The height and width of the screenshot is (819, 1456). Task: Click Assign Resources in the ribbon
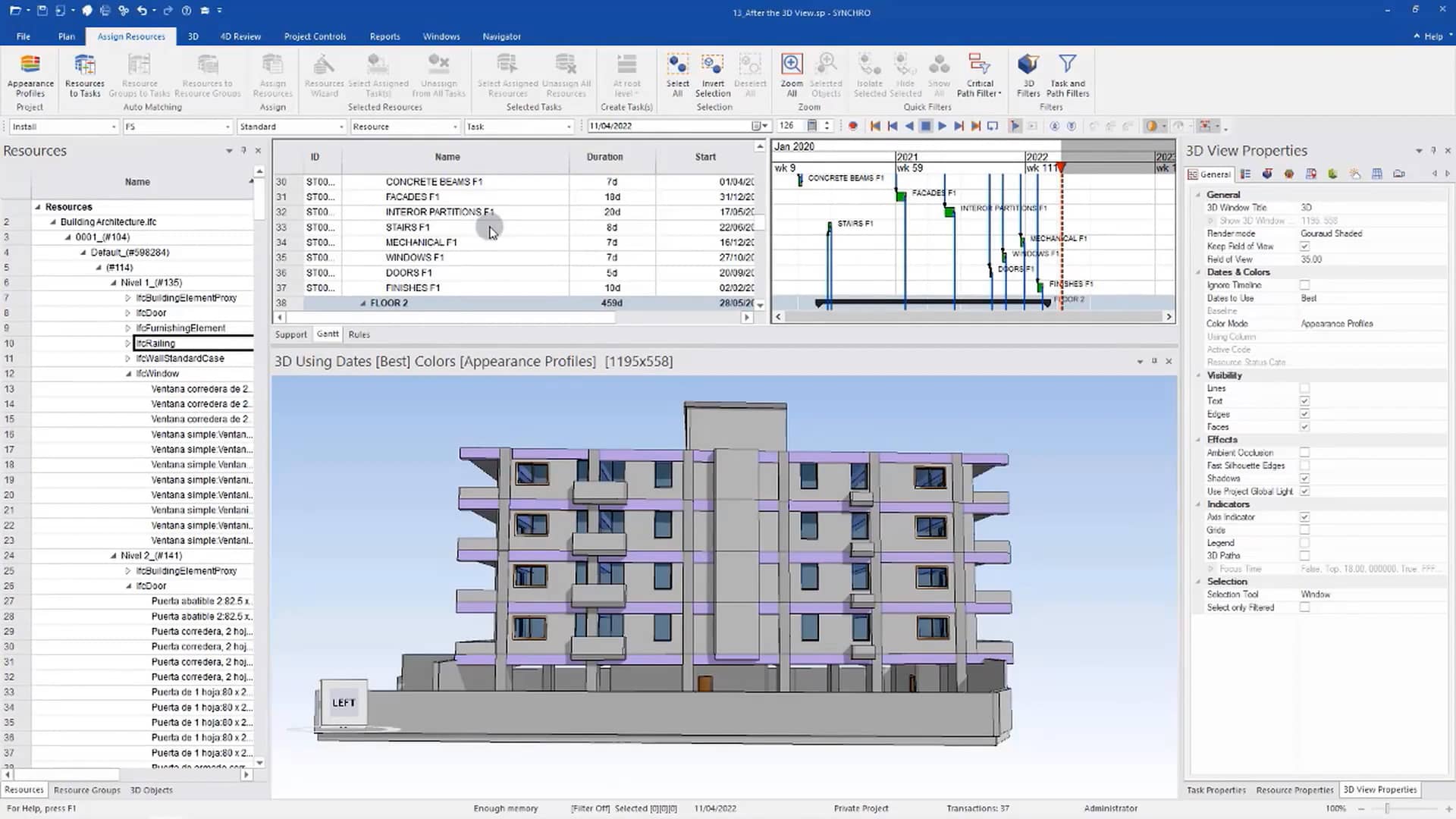(x=273, y=76)
